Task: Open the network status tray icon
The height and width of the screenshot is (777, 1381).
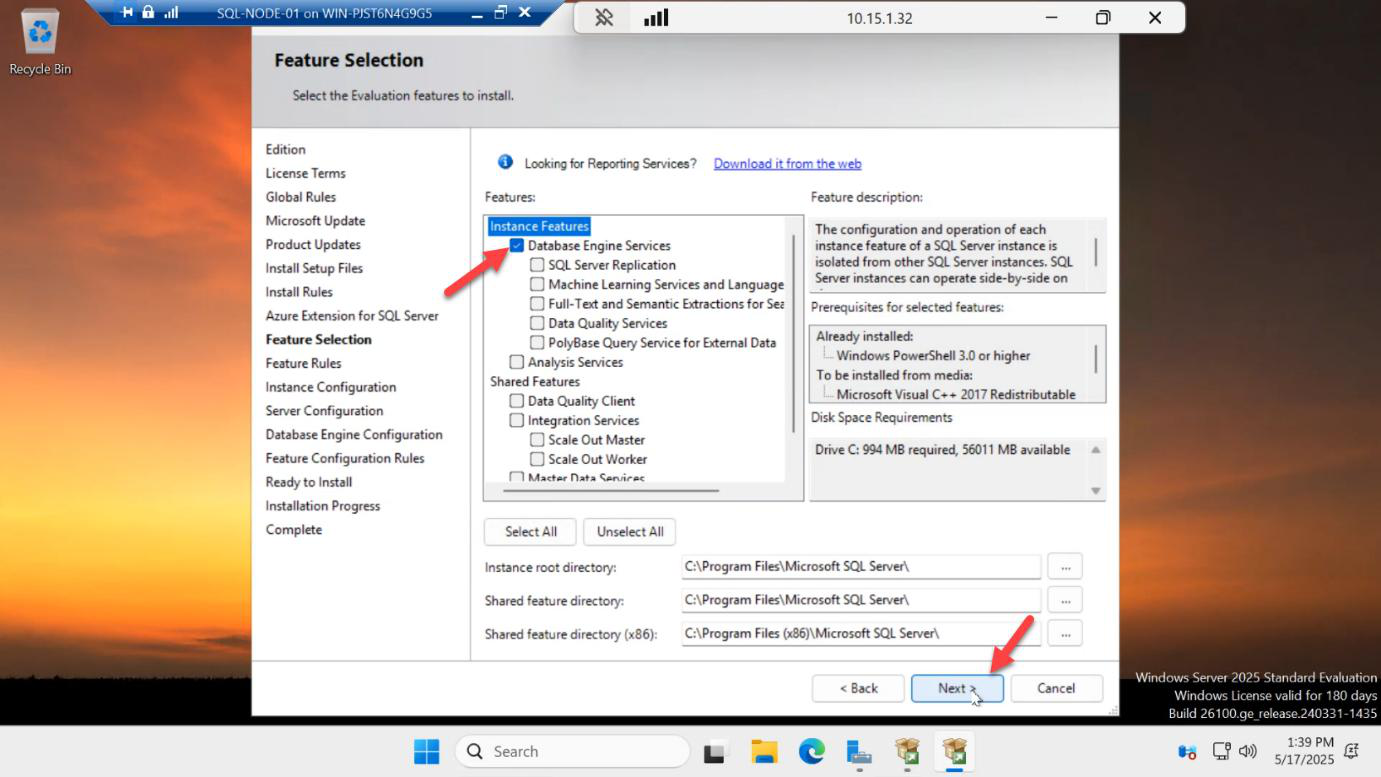Action: coord(1221,751)
